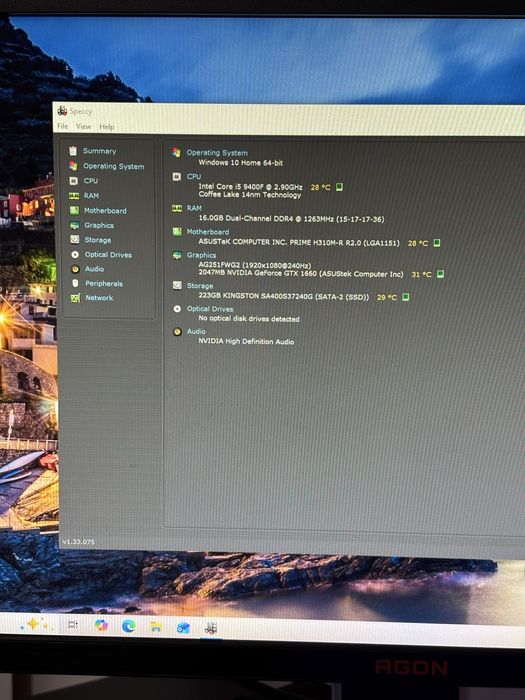The width and height of the screenshot is (525, 700).
Task: Open the CPU heading link in summary
Action: (x=194, y=176)
